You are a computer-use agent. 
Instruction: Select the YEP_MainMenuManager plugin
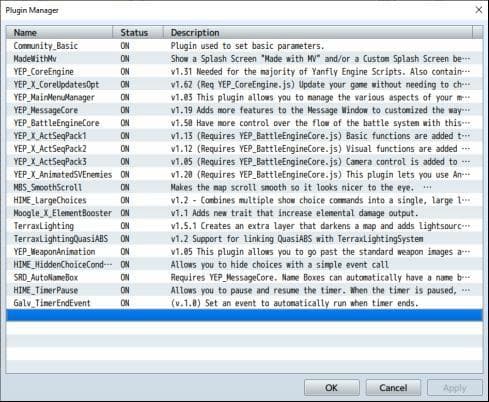[244, 97]
